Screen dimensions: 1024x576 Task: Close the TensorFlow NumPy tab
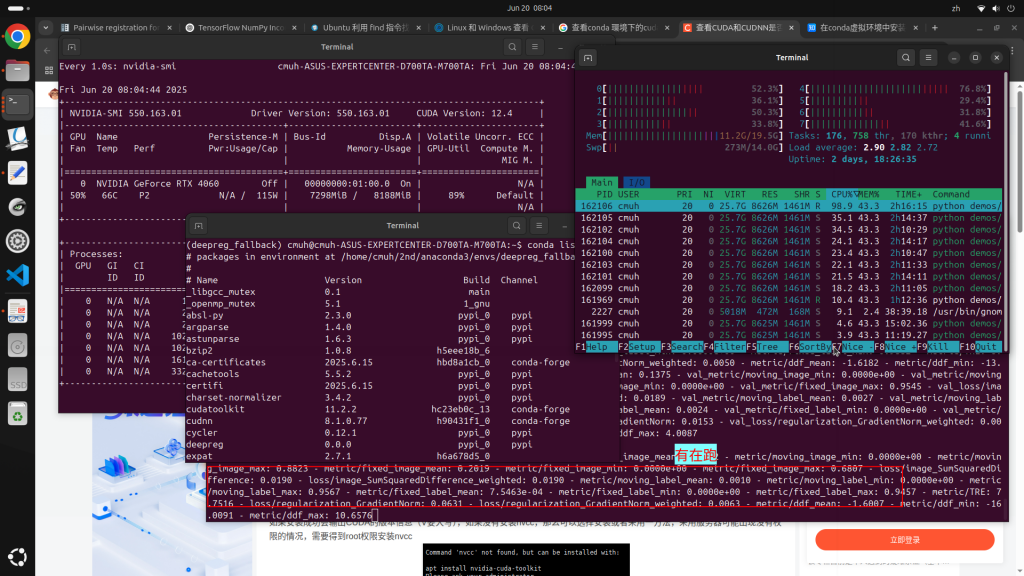[x=295, y=27]
